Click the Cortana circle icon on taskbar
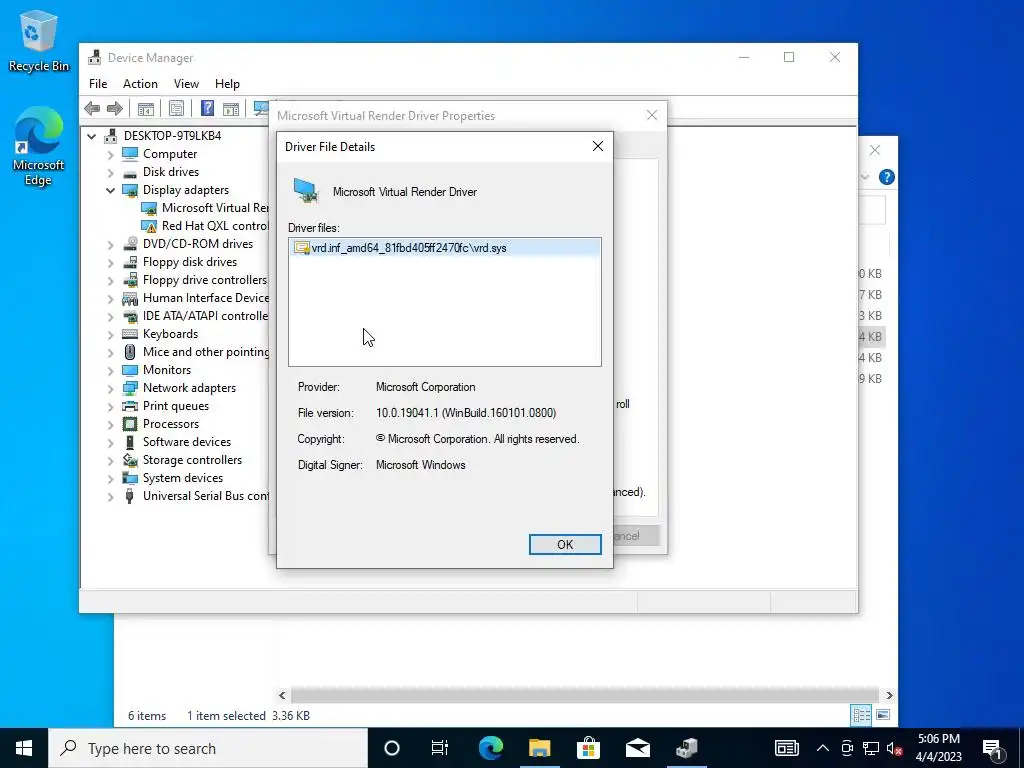The image size is (1024, 768). point(391,748)
